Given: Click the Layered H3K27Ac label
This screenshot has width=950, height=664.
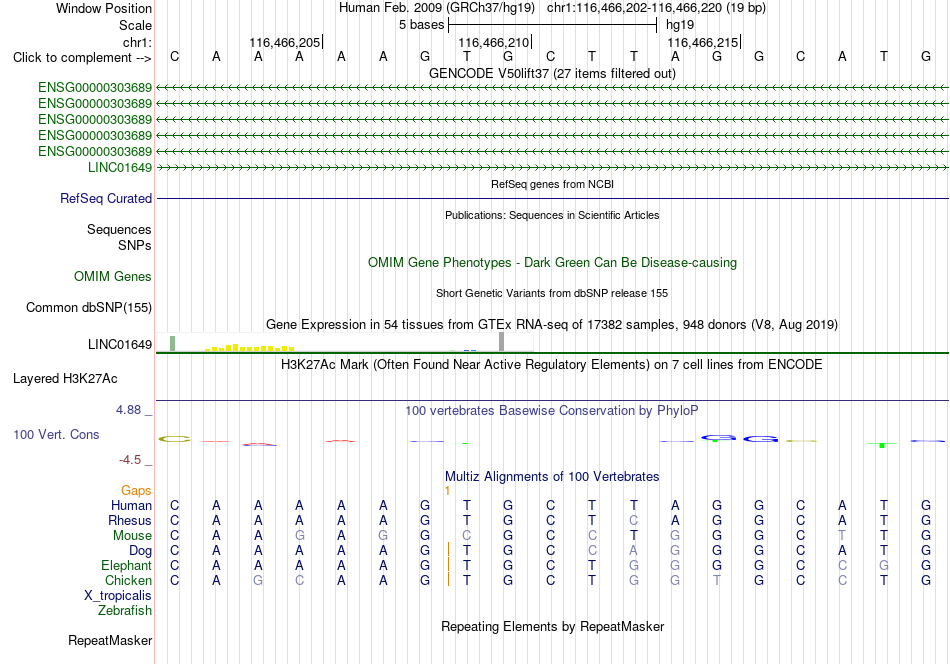Looking at the screenshot, I should point(65,379).
